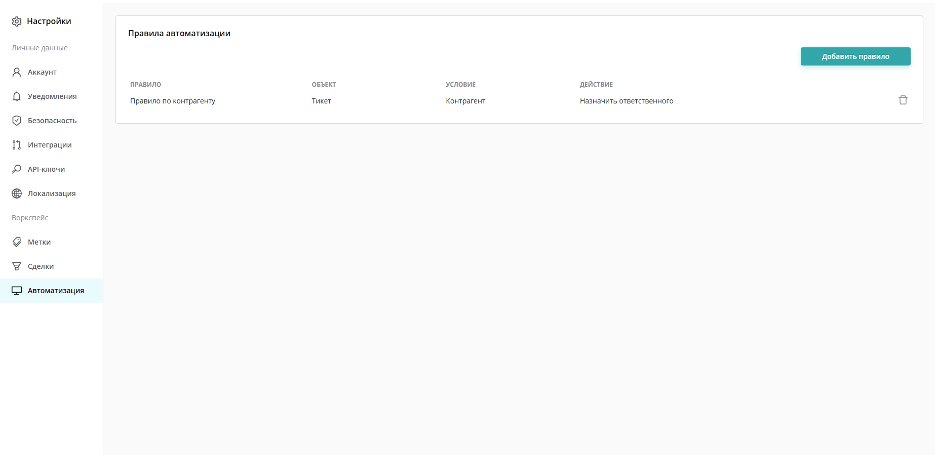Go to Безопасность settings
Image resolution: width=935 pixels, height=456 pixels.
pos(51,120)
